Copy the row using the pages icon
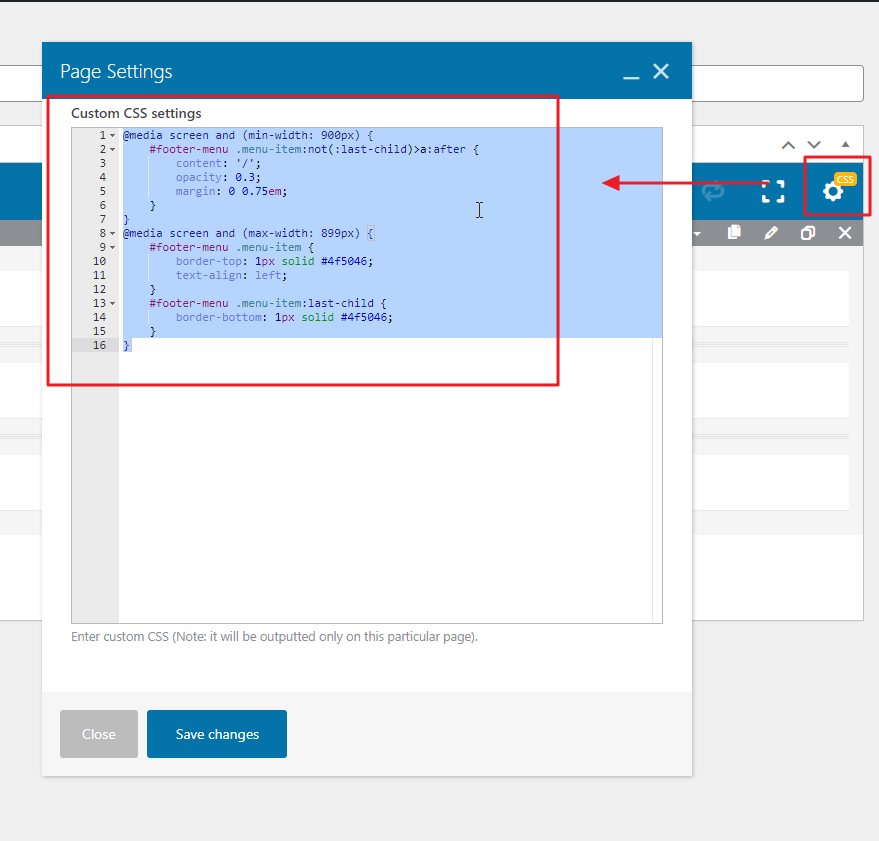Screen dimensions: 879x841 pos(734,233)
